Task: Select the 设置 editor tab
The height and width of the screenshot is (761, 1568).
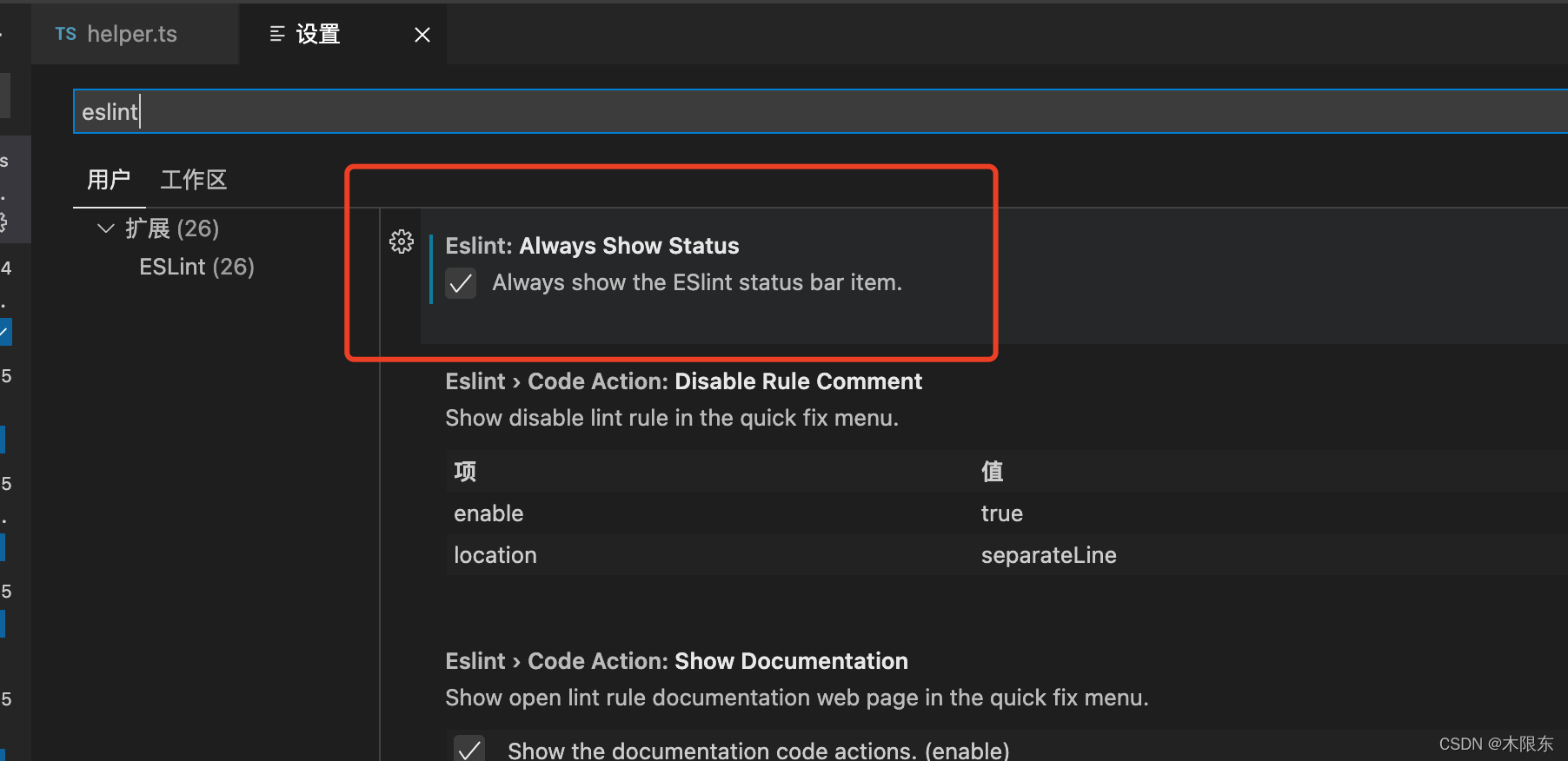Action: (x=342, y=34)
